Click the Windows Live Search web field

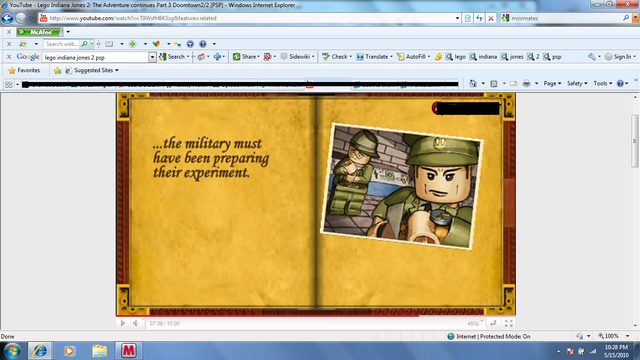pyautogui.click(x=62, y=44)
